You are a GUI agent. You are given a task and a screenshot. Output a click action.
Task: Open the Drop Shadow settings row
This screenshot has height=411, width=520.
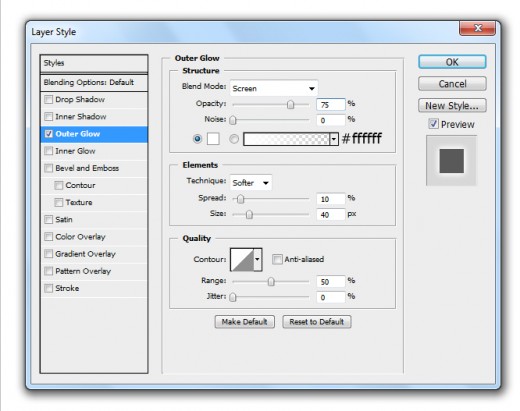[94, 99]
